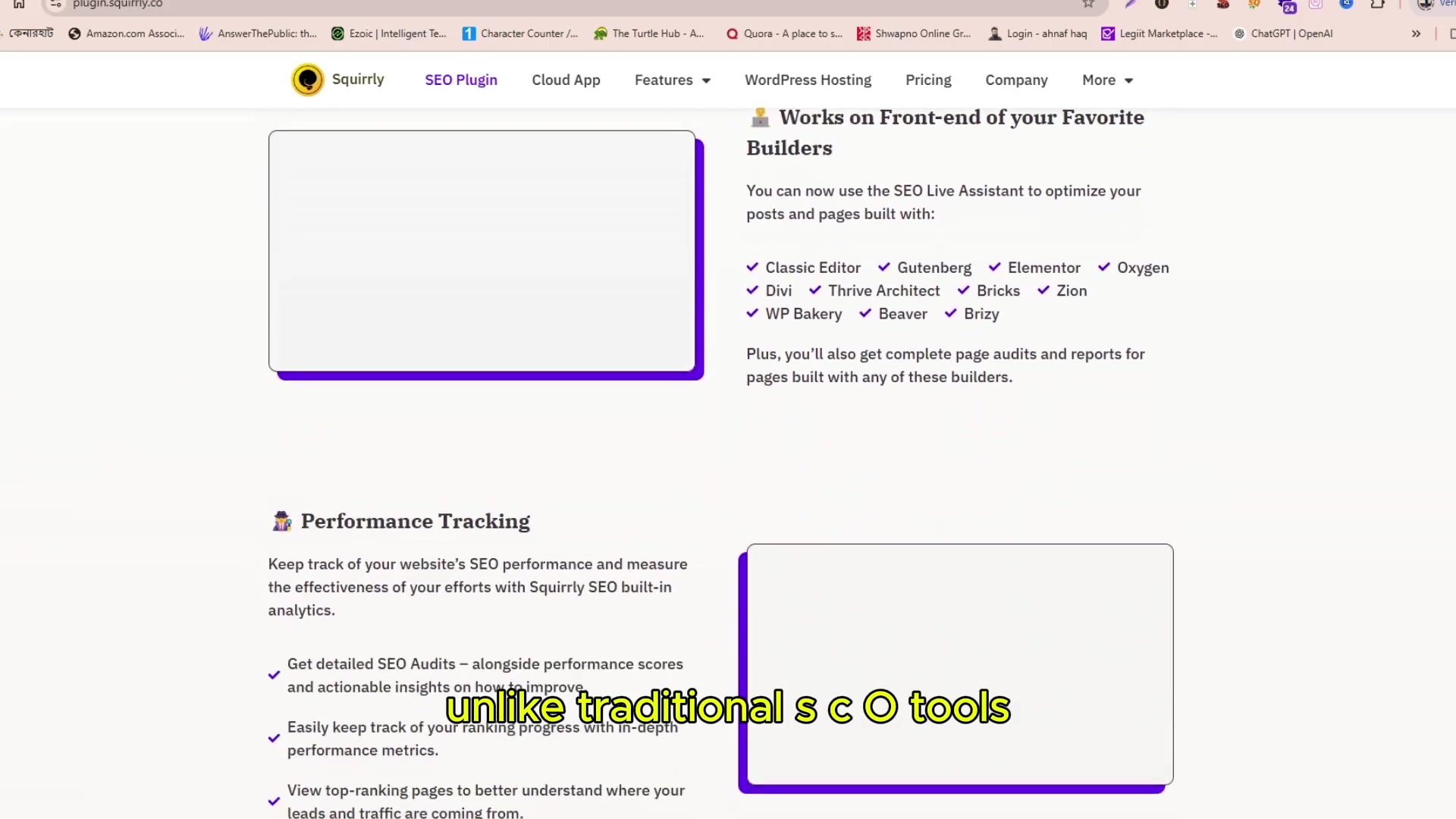1456x819 pixels.
Task: Show hidden bookmarks with the double chevron
Action: coord(1416,33)
